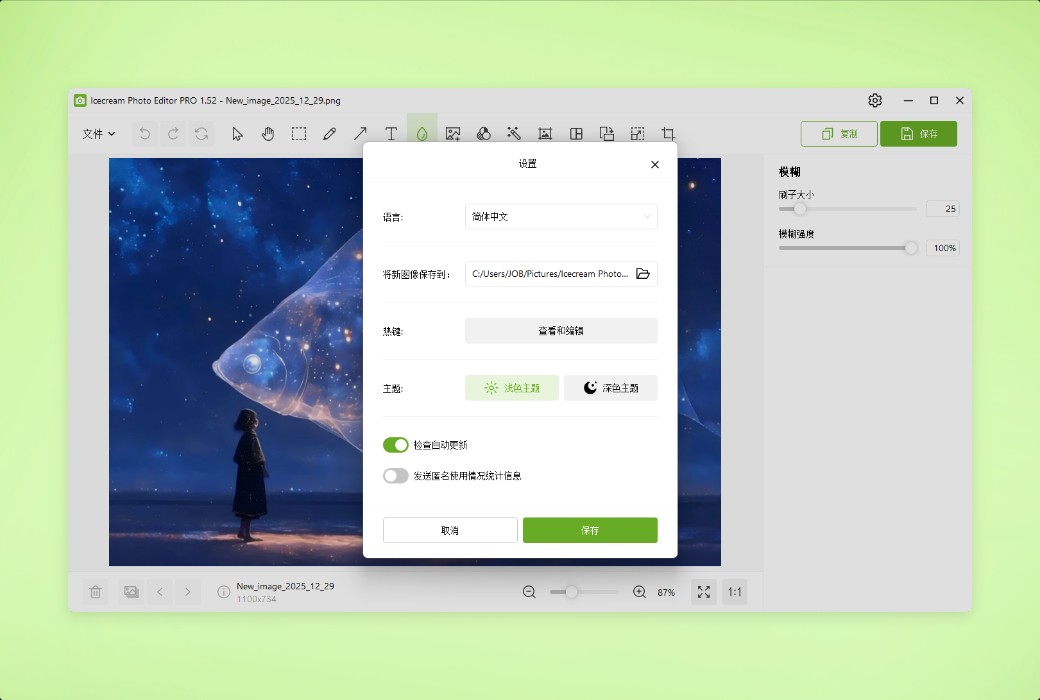Open the language selection dropdown
This screenshot has width=1040, height=700.
pyautogui.click(x=560, y=216)
